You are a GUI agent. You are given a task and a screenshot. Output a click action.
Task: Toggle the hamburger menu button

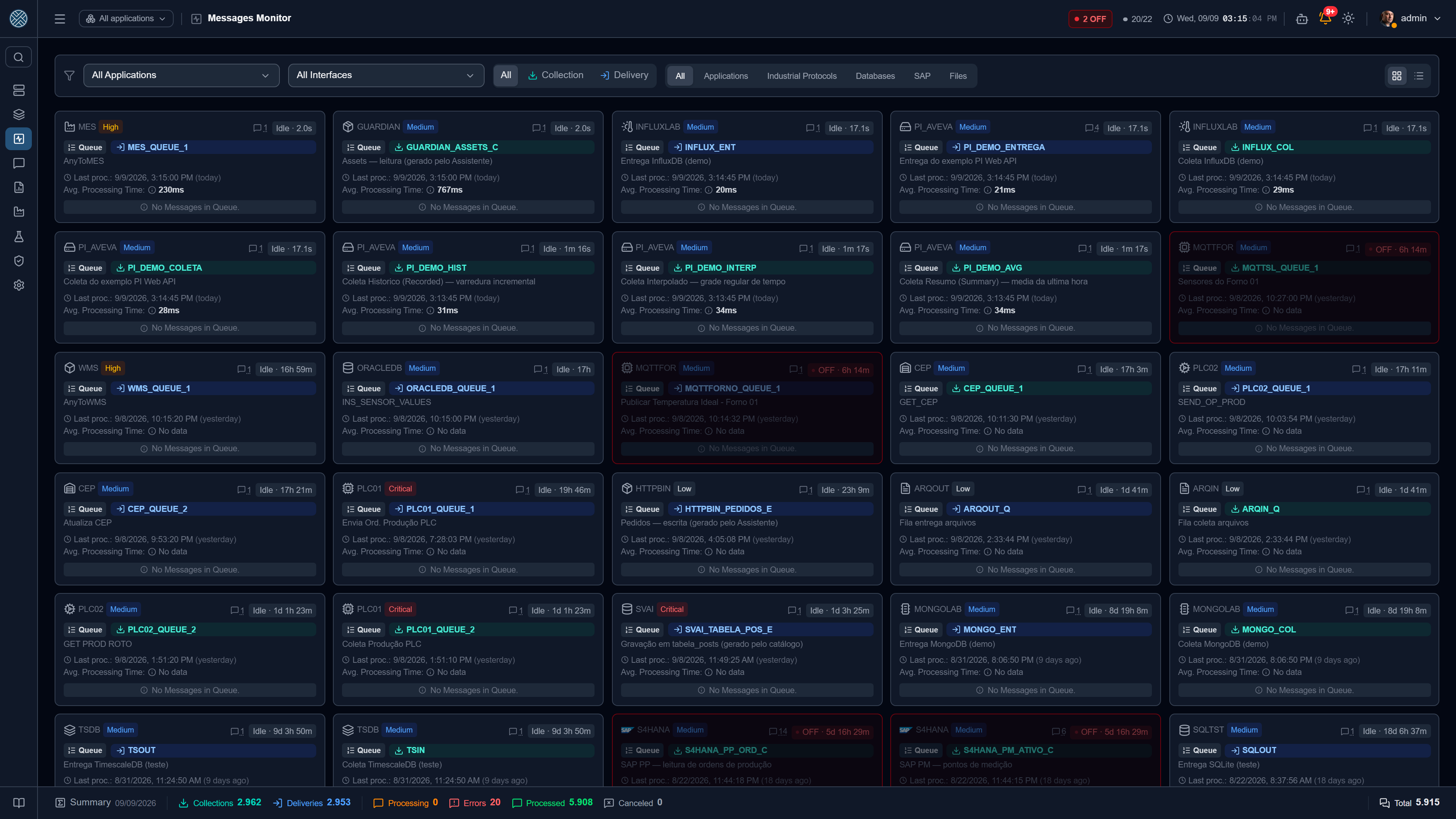pos(60,19)
